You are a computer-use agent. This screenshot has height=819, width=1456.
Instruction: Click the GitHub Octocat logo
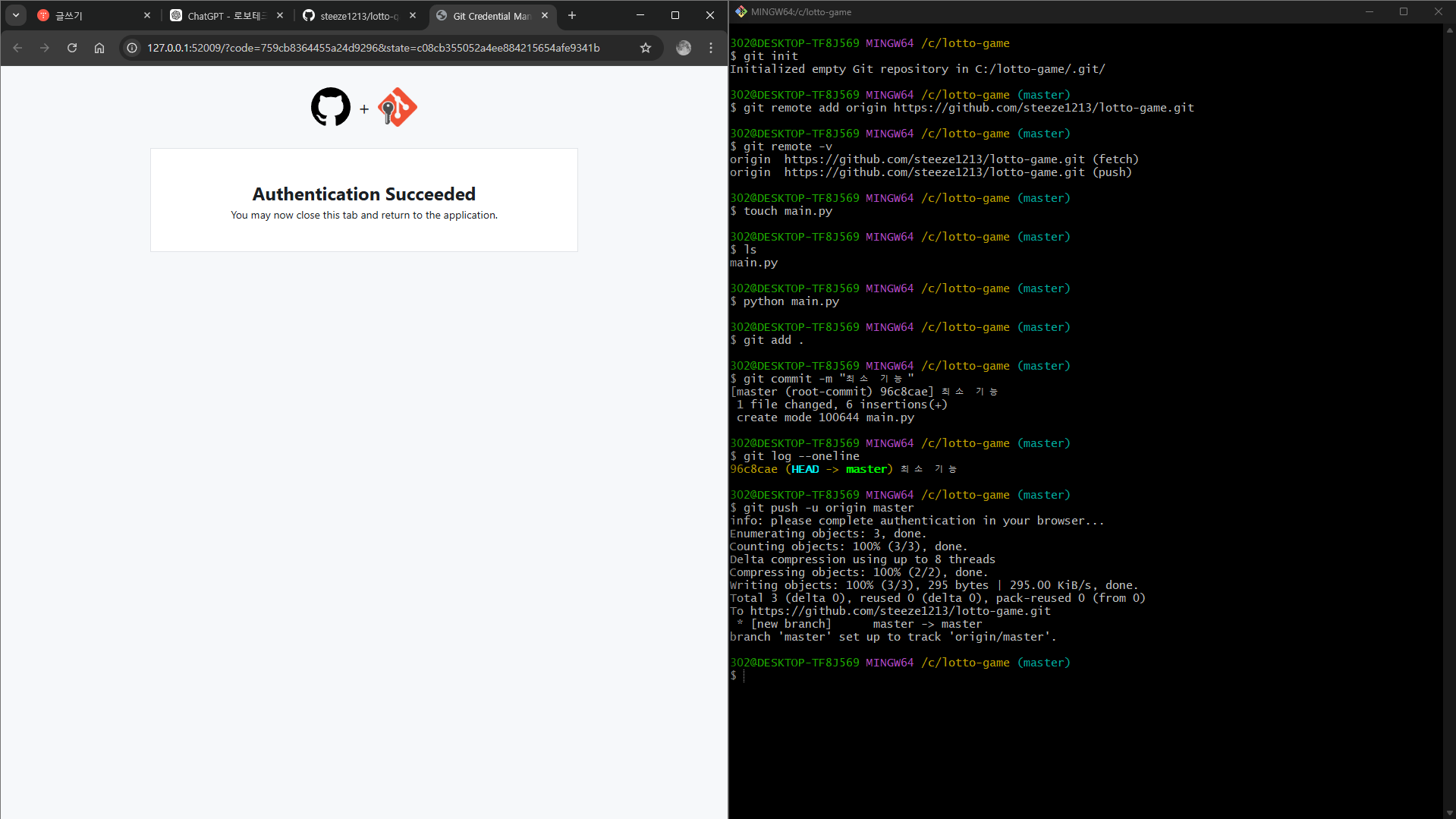331,107
